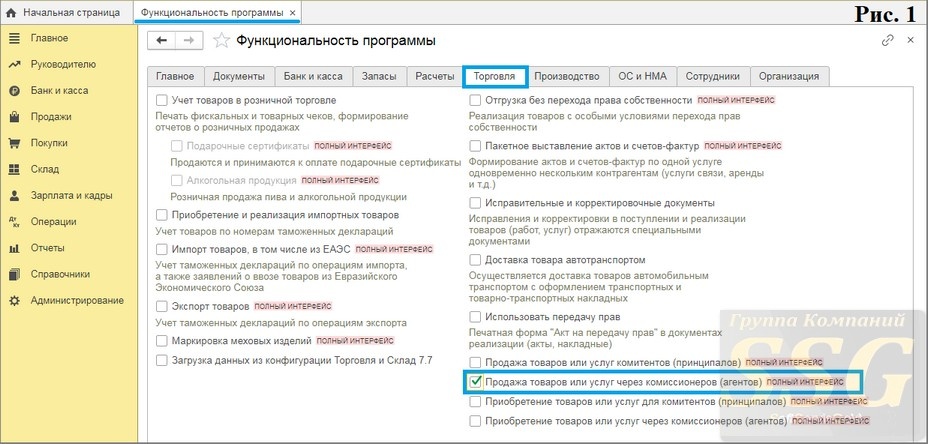
Task: Click the Справочники books icon
Action: (x=14, y=274)
